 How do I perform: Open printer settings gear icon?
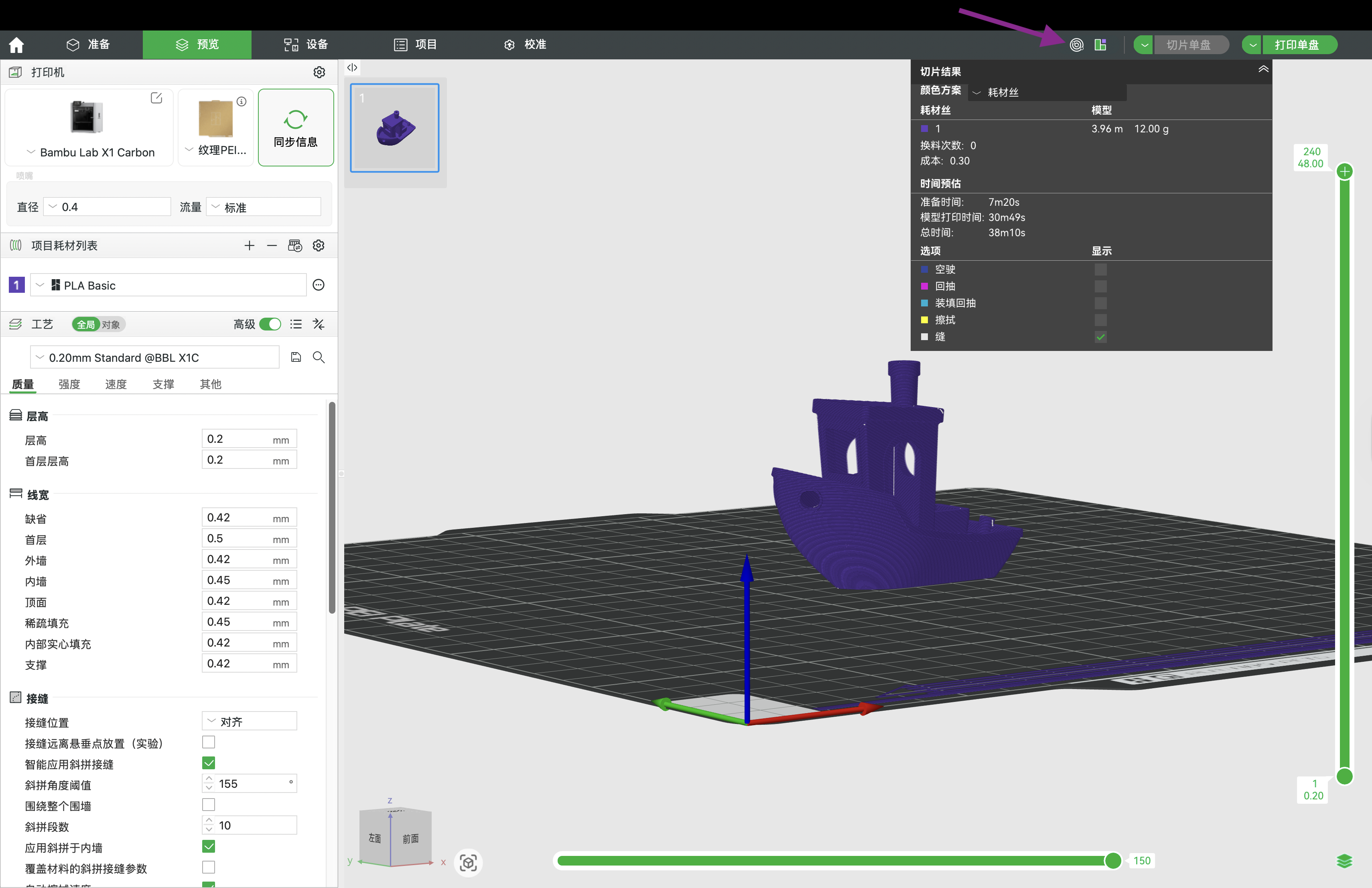319,72
